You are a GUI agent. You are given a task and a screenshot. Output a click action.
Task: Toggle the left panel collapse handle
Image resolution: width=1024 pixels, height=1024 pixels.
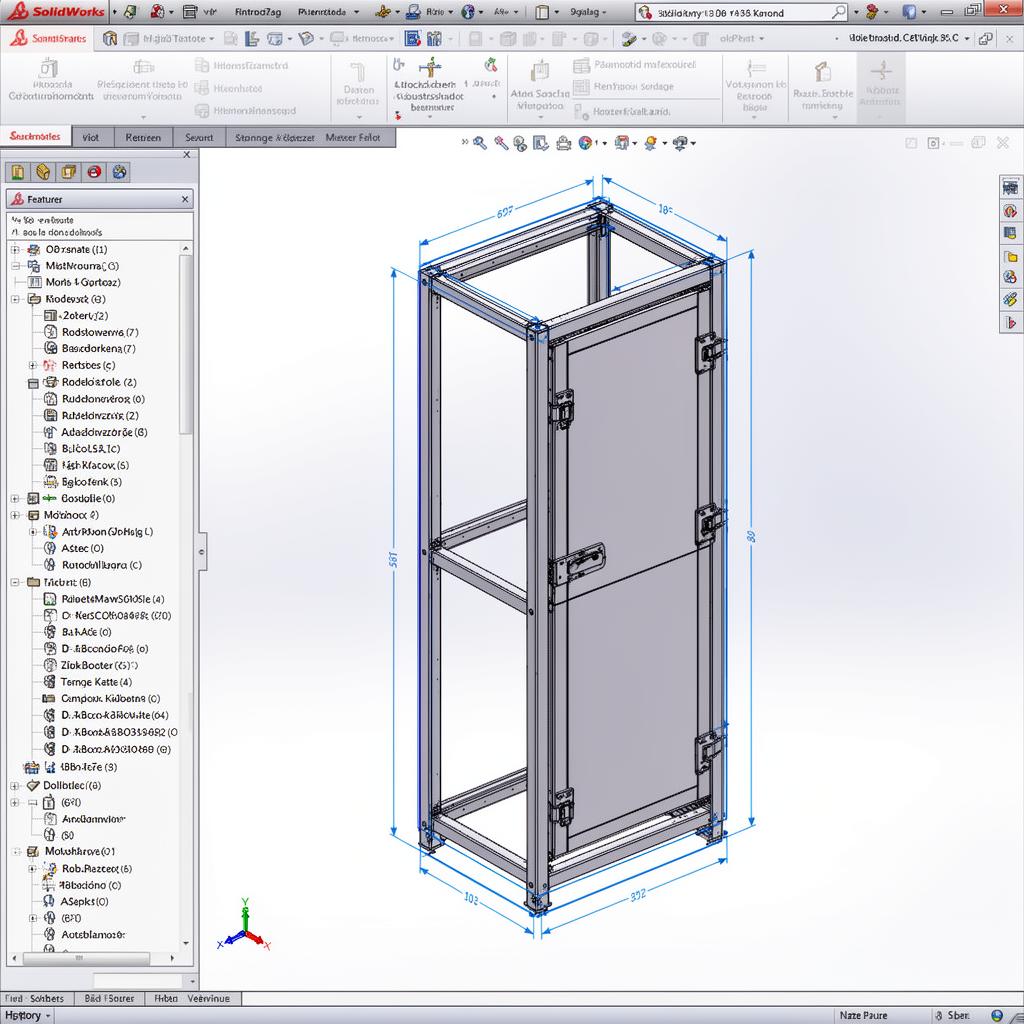(x=202, y=552)
